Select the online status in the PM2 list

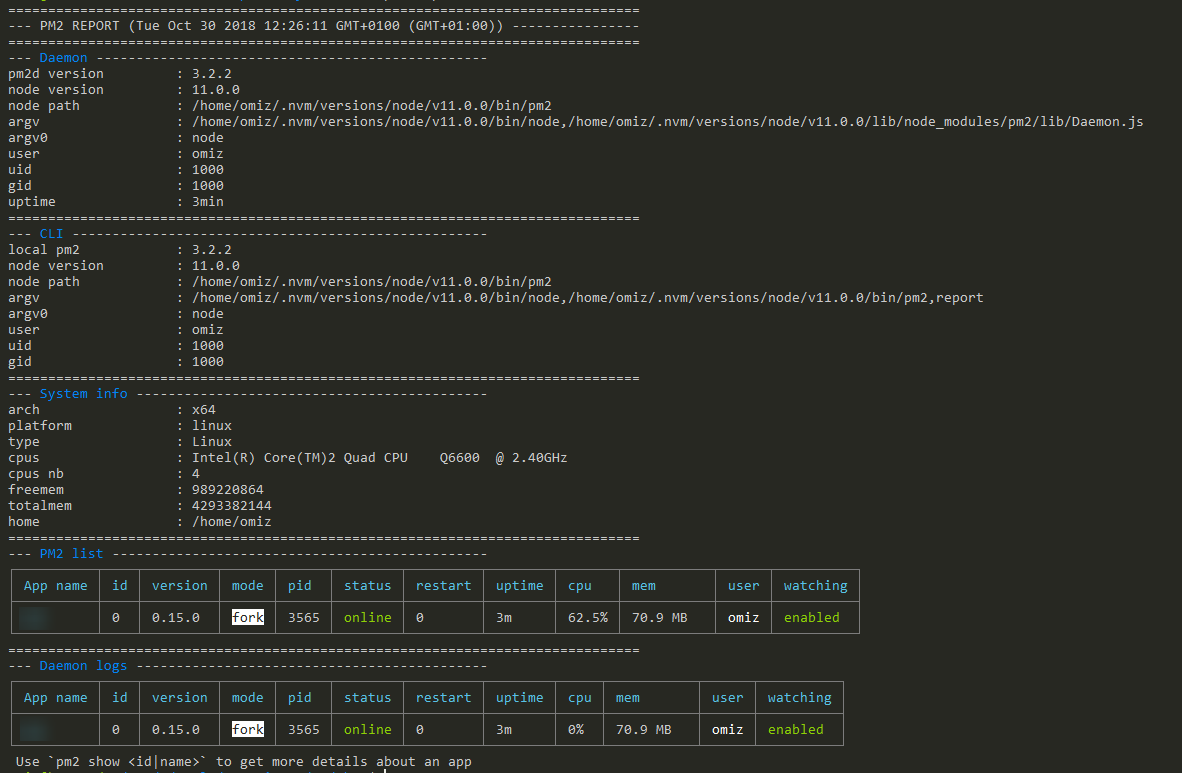(x=366, y=617)
